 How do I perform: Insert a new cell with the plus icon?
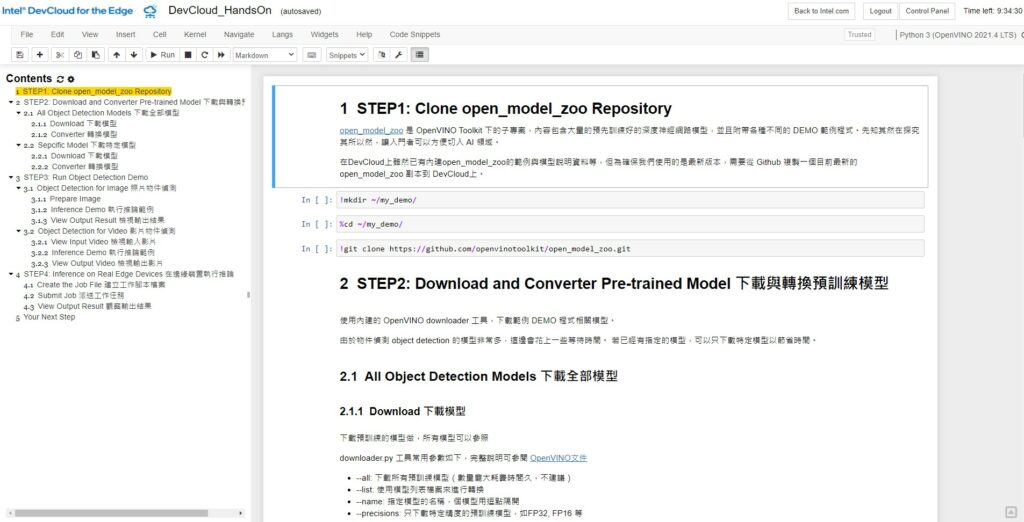click(40, 55)
